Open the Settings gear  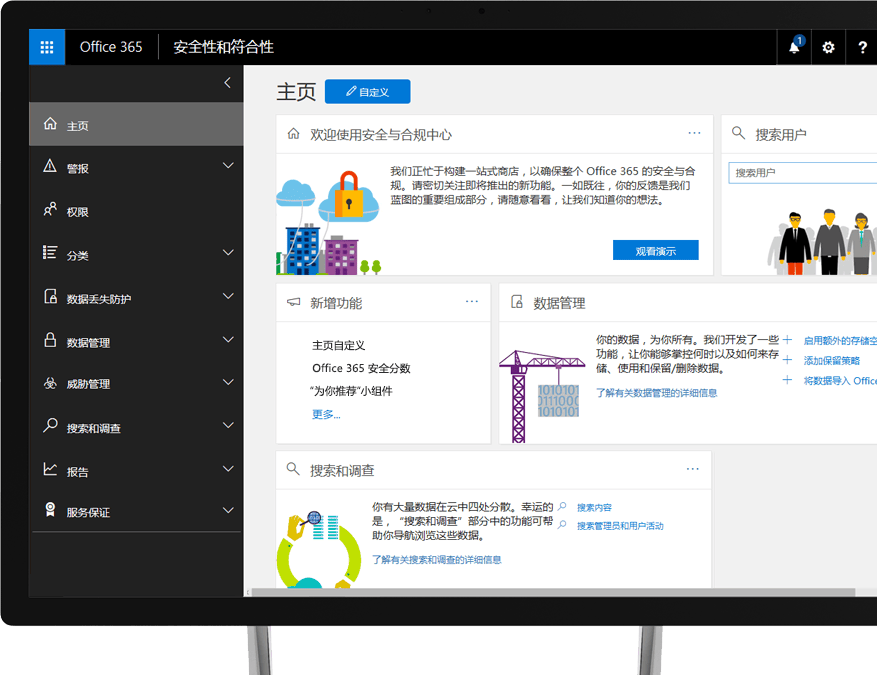[x=828, y=46]
